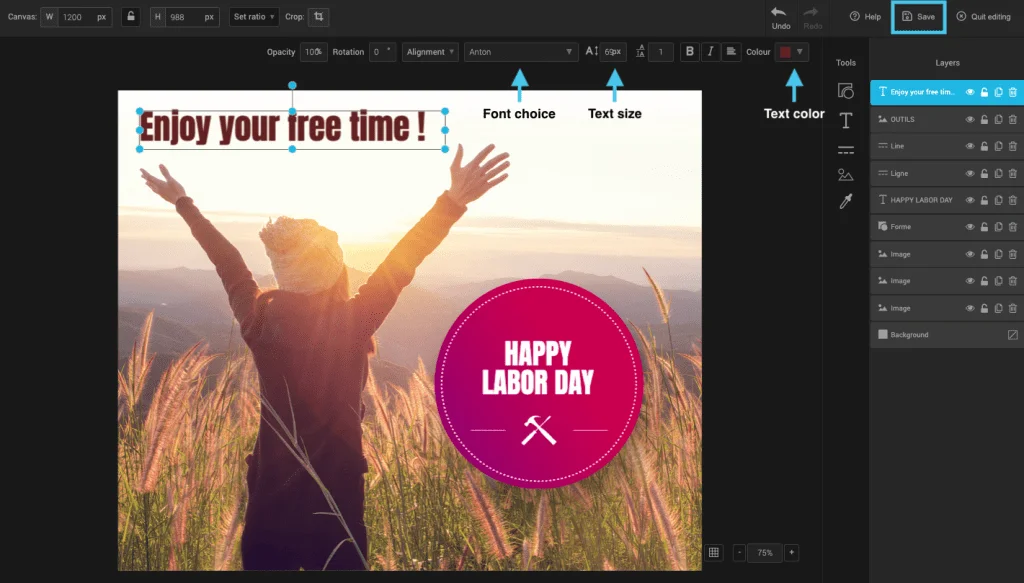Screen dimensions: 1024x583
Task: Click the 75% zoom level display
Action: pos(765,552)
